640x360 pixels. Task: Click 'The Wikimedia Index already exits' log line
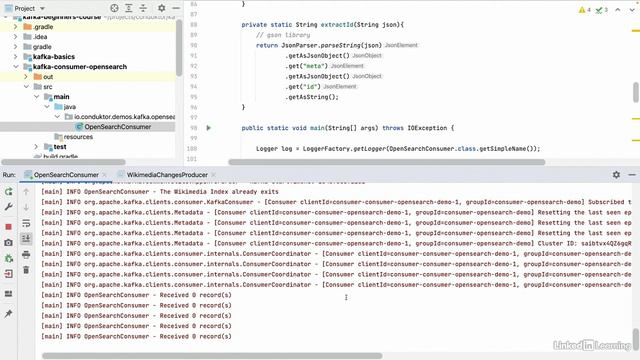point(160,191)
